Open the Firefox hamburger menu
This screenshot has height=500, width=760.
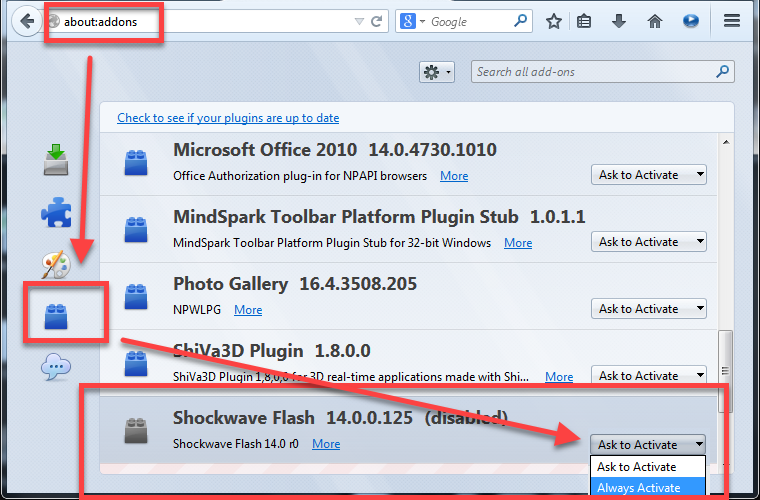[731, 21]
